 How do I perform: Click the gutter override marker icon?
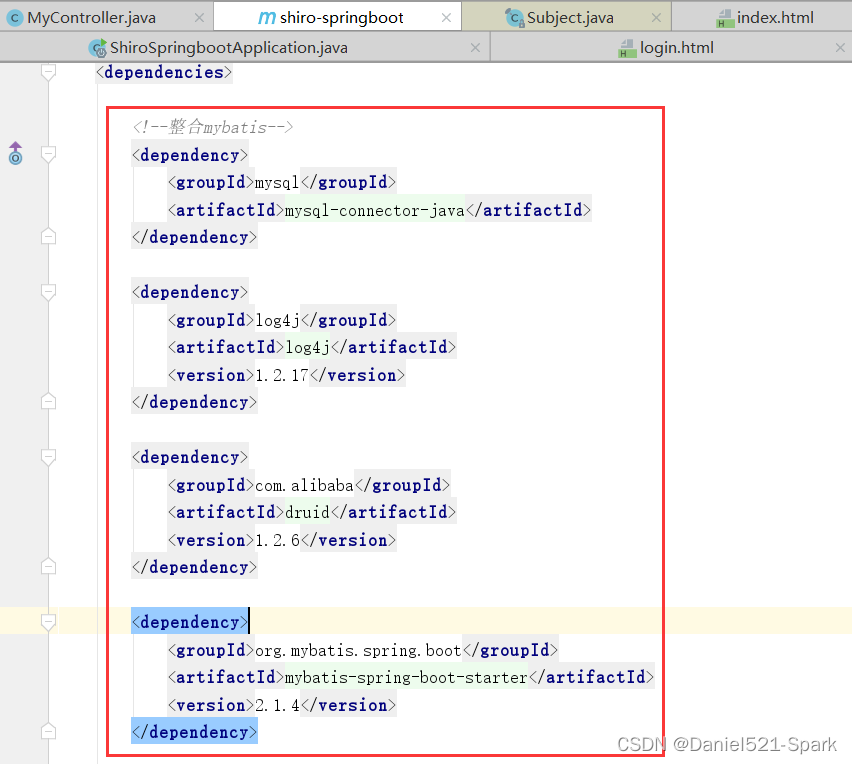click(x=15, y=153)
